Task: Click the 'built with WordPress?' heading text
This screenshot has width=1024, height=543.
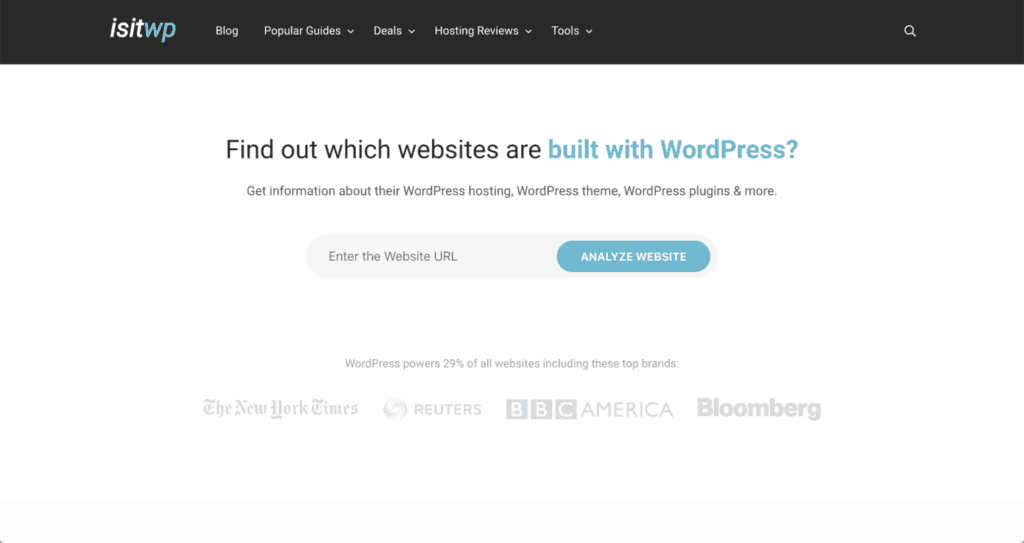Action: click(x=673, y=149)
